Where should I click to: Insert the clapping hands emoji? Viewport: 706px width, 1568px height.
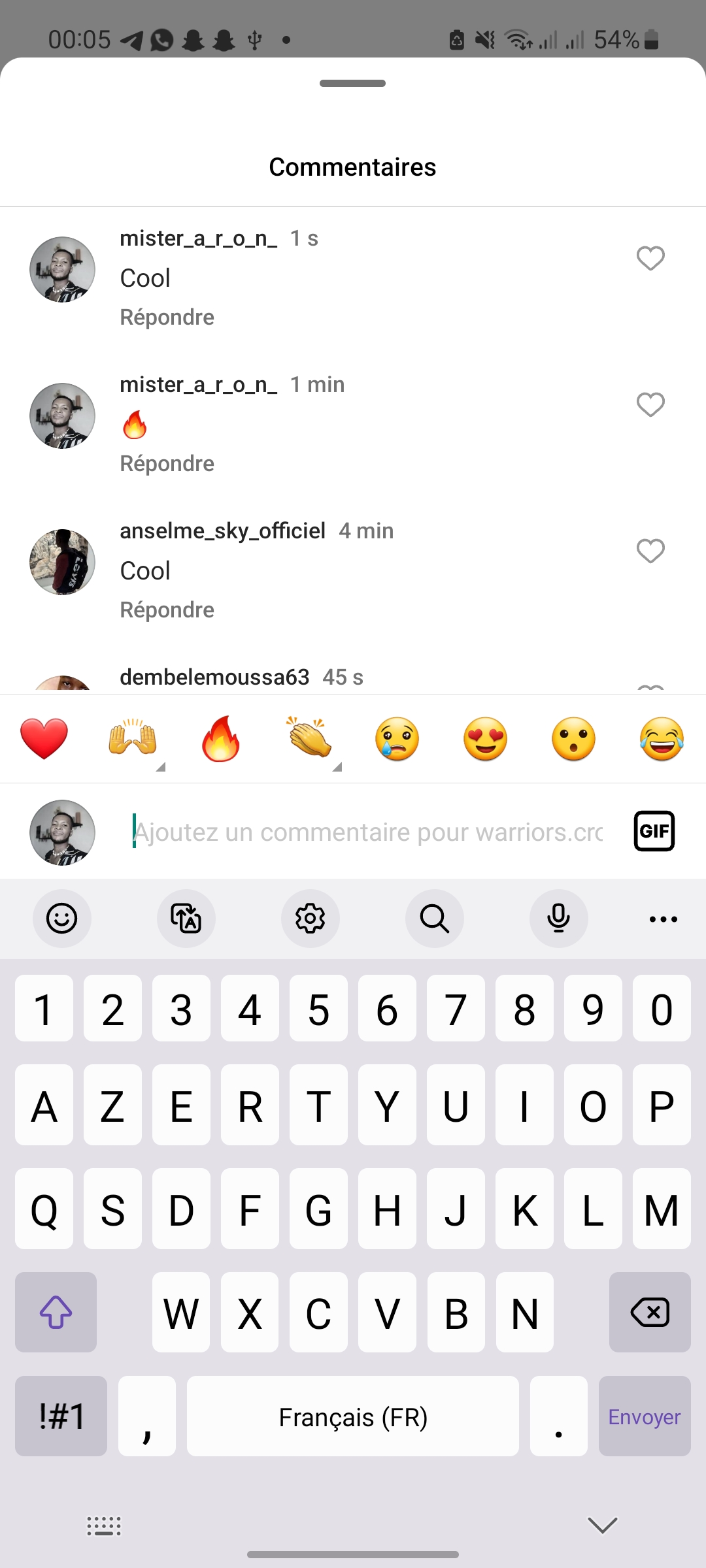[309, 739]
